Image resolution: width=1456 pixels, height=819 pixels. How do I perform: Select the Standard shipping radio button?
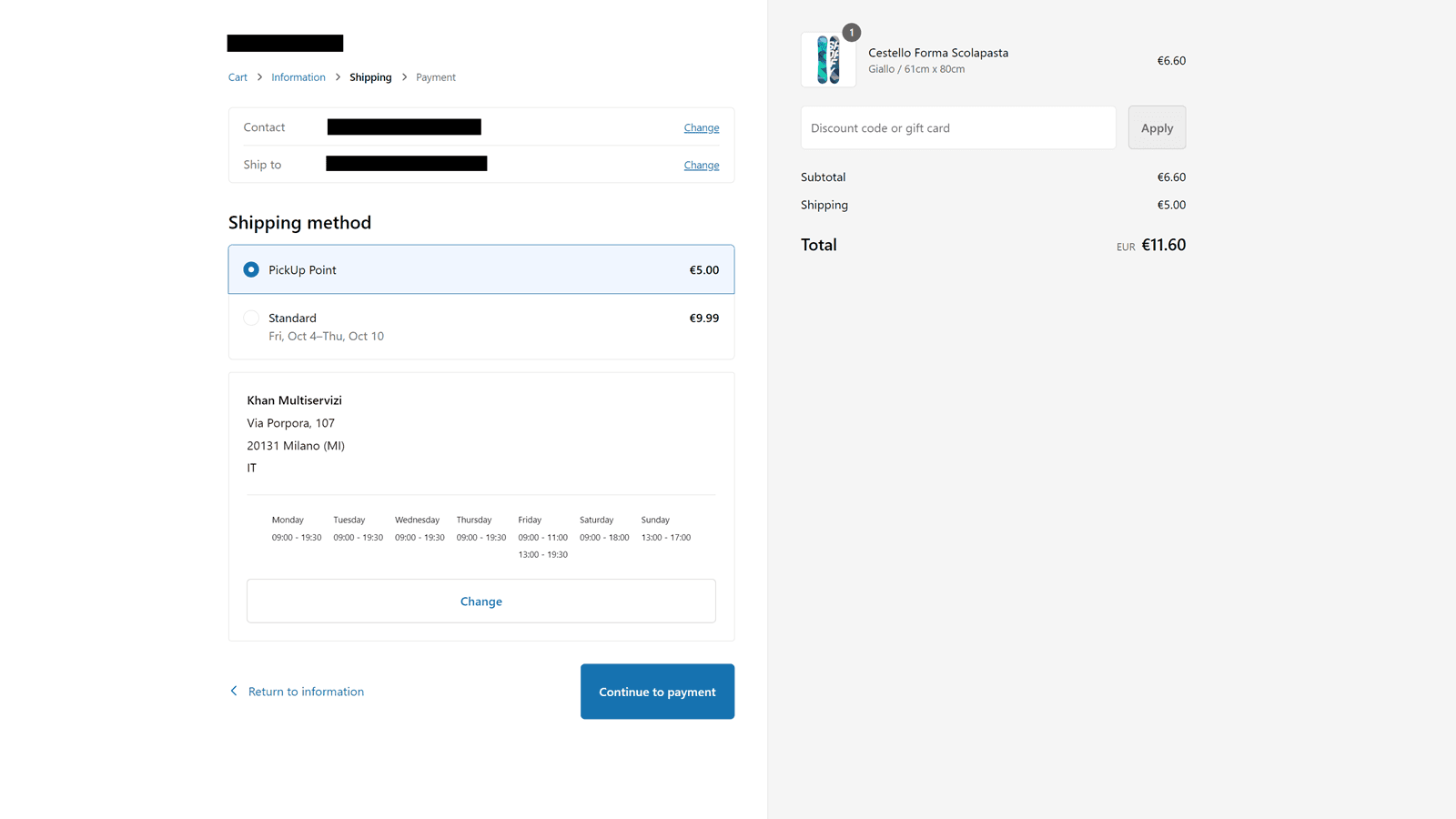coord(251,318)
